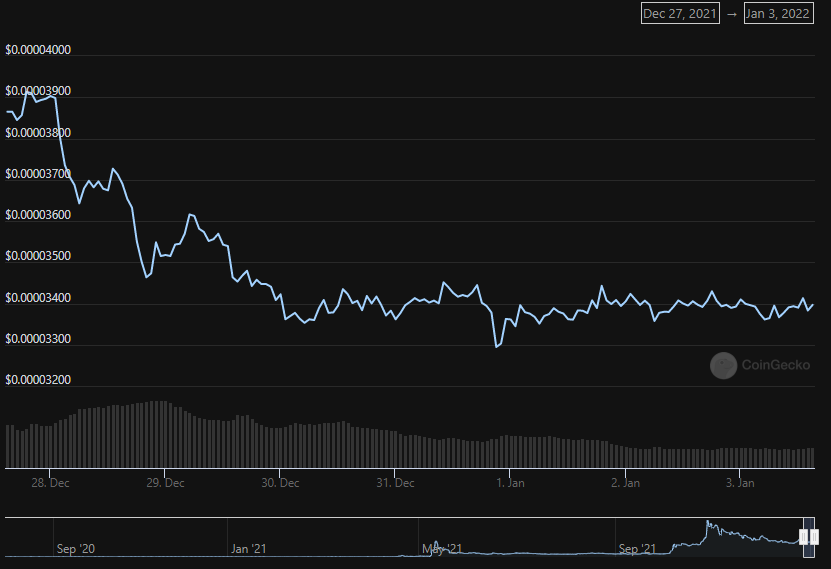
Task: Grab the left navigator range handle
Action: [804, 537]
